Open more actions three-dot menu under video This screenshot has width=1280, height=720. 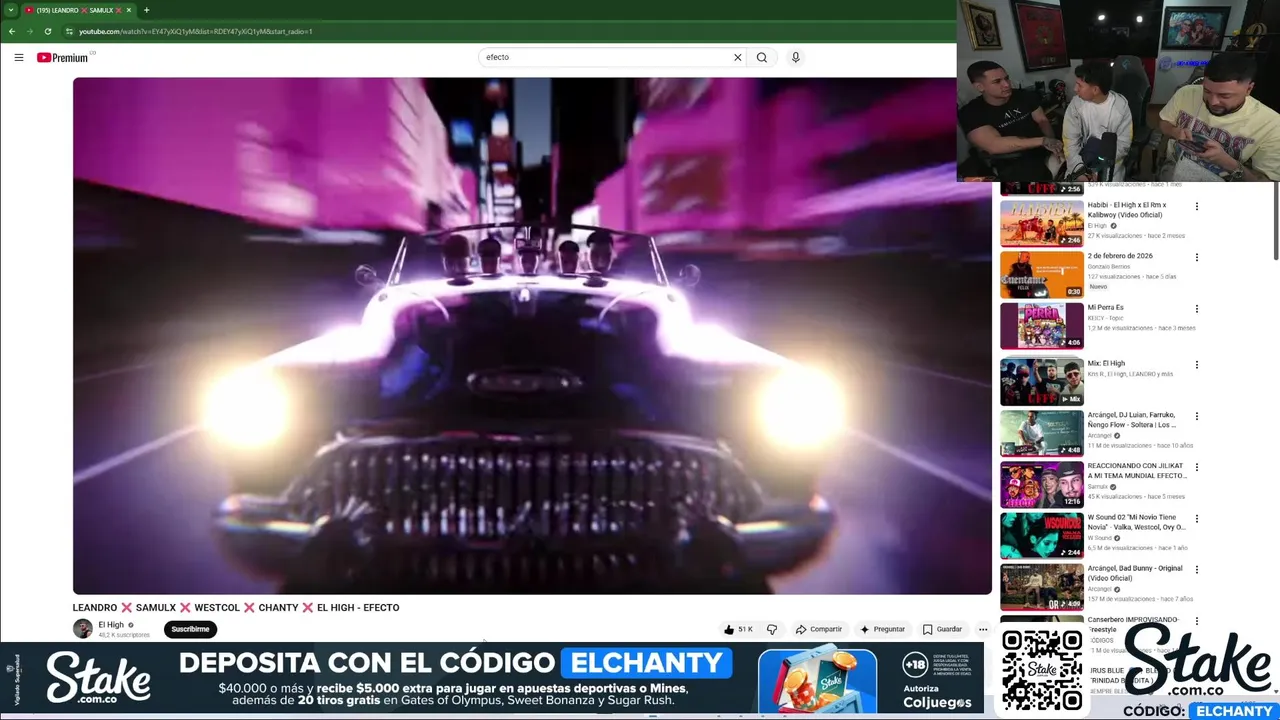(x=983, y=629)
